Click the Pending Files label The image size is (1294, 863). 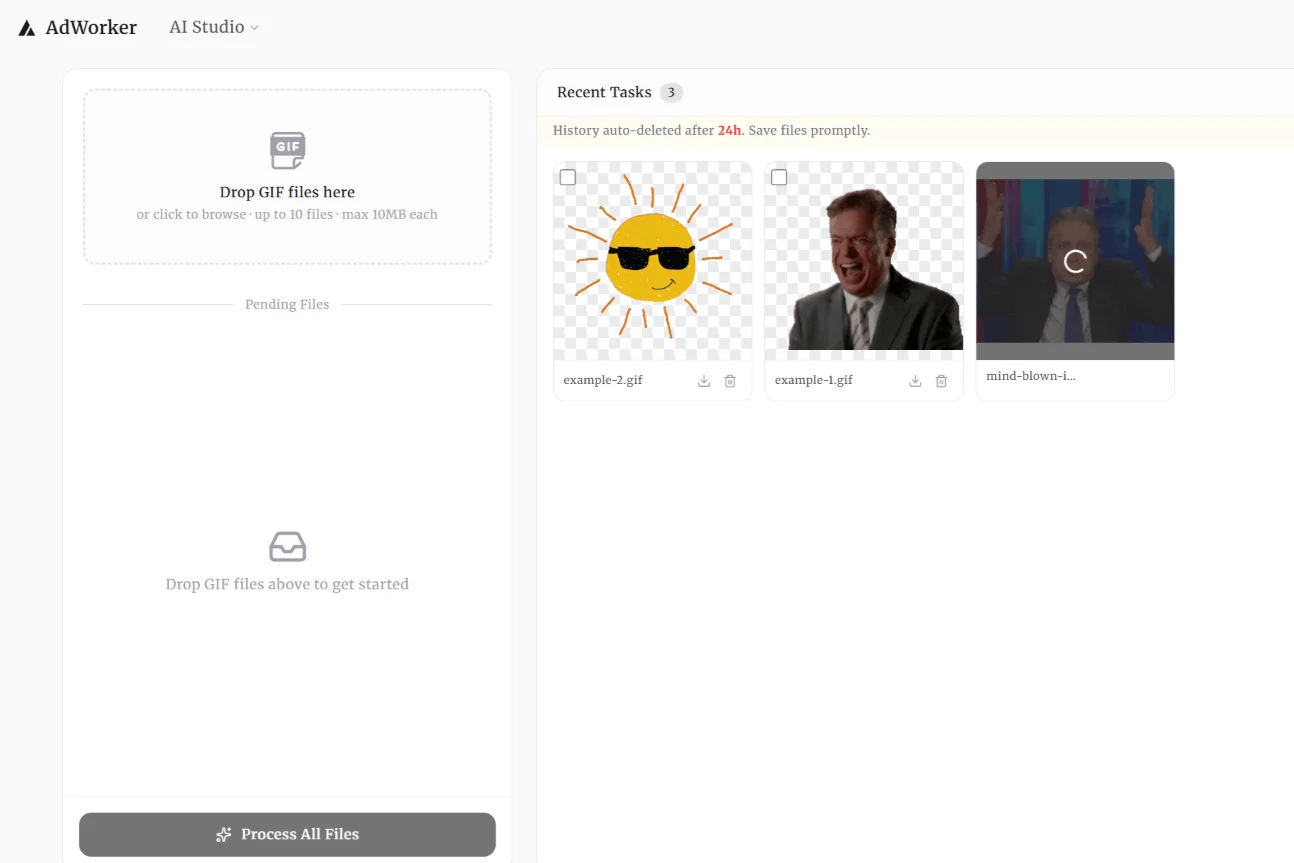click(x=287, y=304)
